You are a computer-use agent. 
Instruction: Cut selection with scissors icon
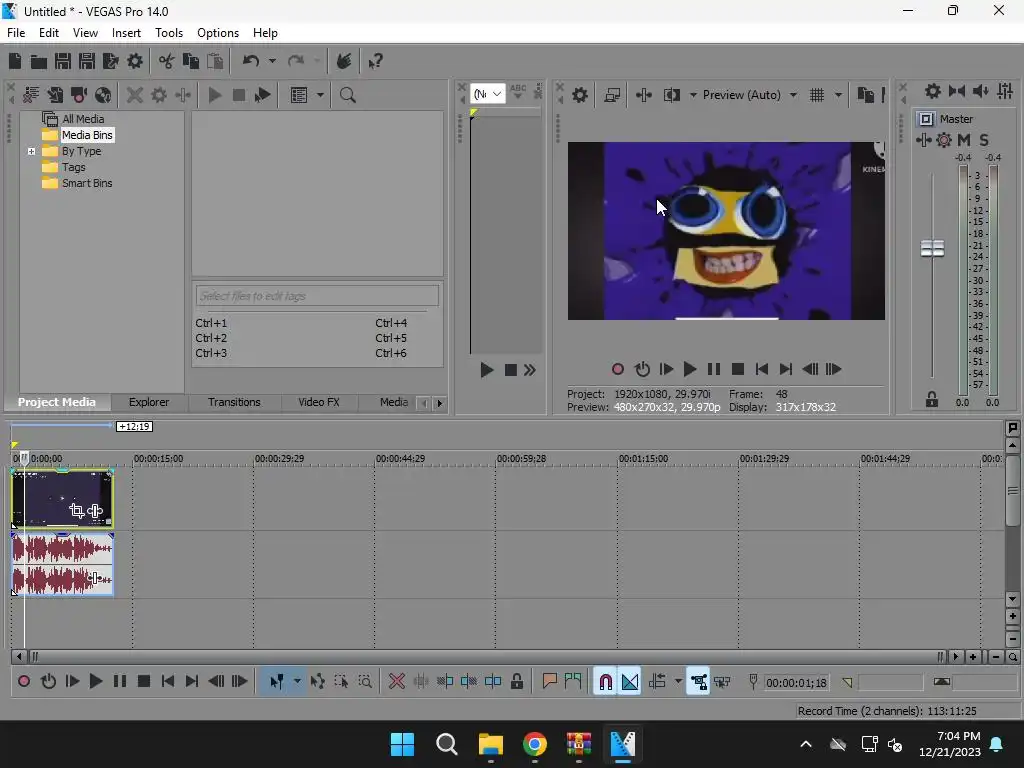click(x=167, y=61)
